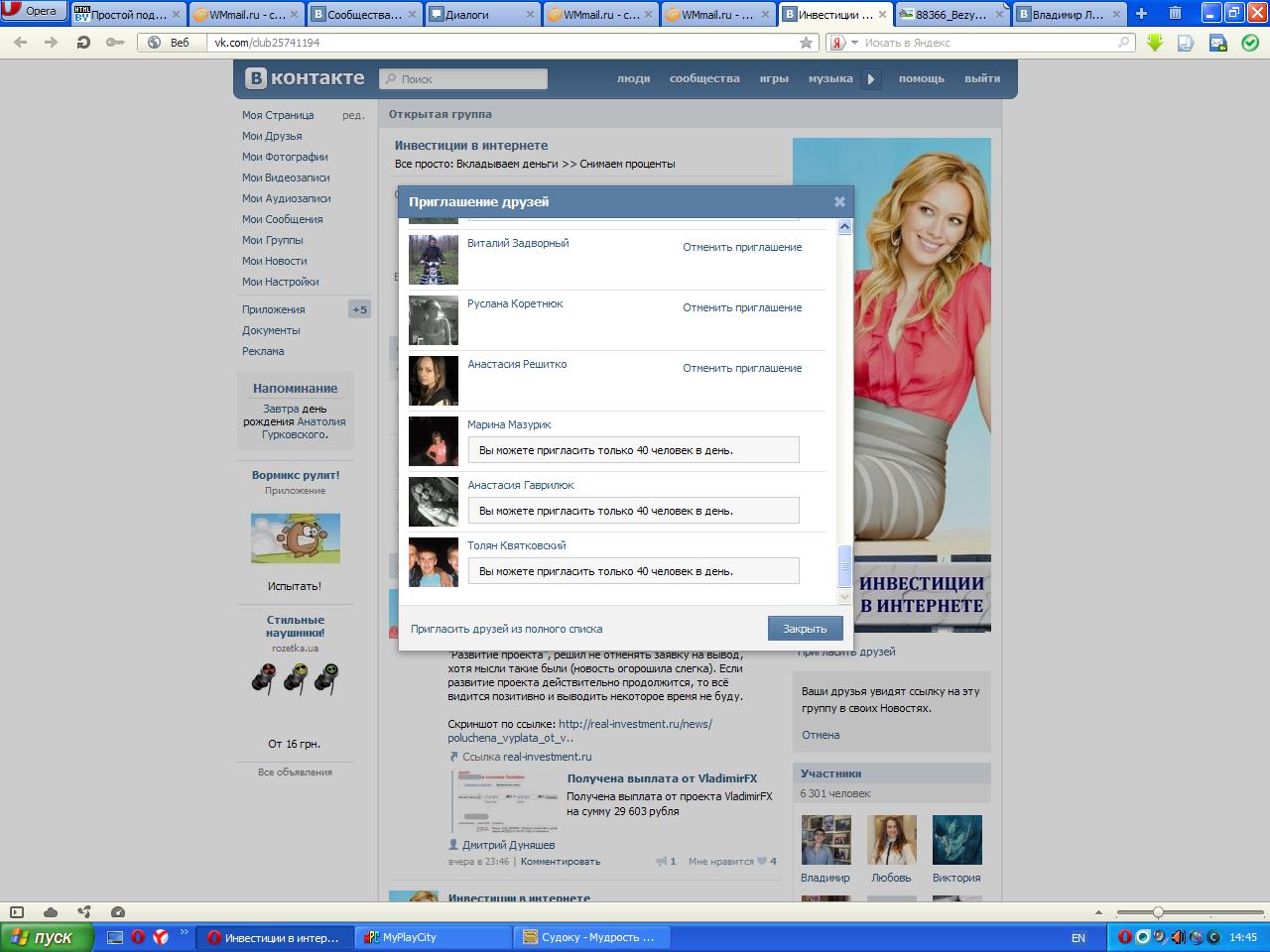The width and height of the screenshot is (1270, 952).
Task: Open сообщества in VK top menu
Action: pos(704,78)
